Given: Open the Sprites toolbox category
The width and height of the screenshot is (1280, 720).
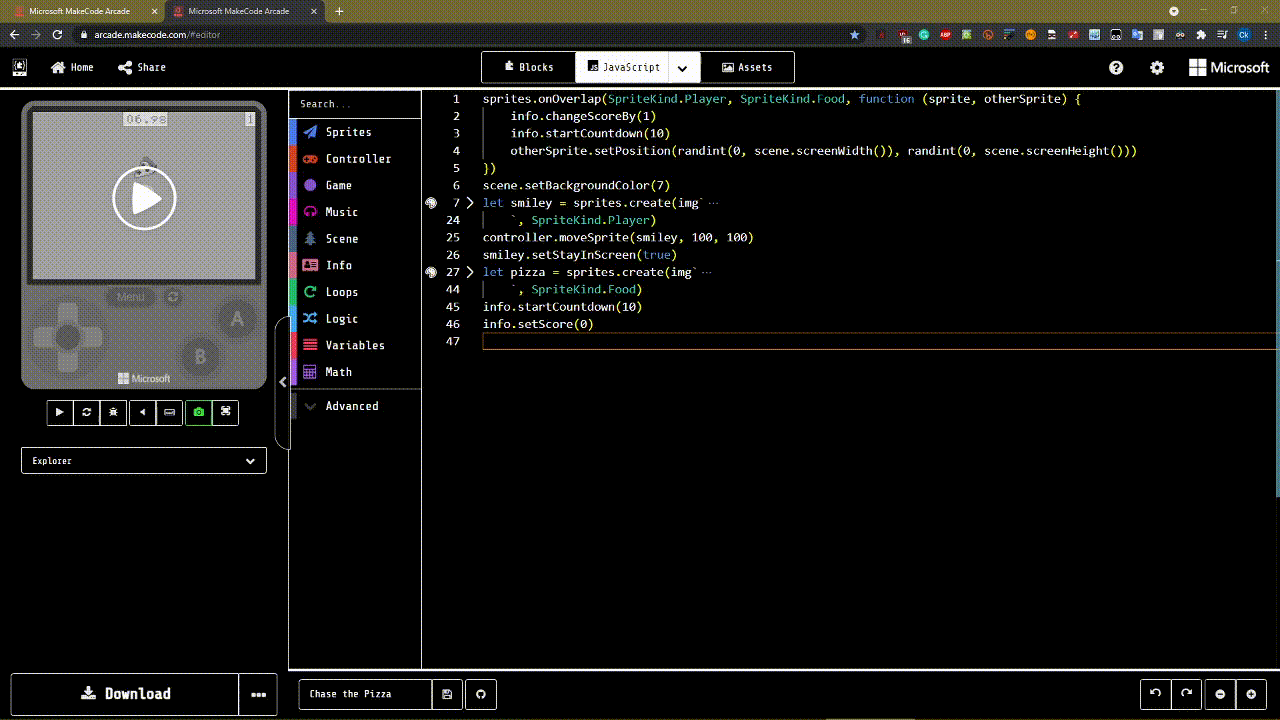Looking at the screenshot, I should pyautogui.click(x=355, y=132).
